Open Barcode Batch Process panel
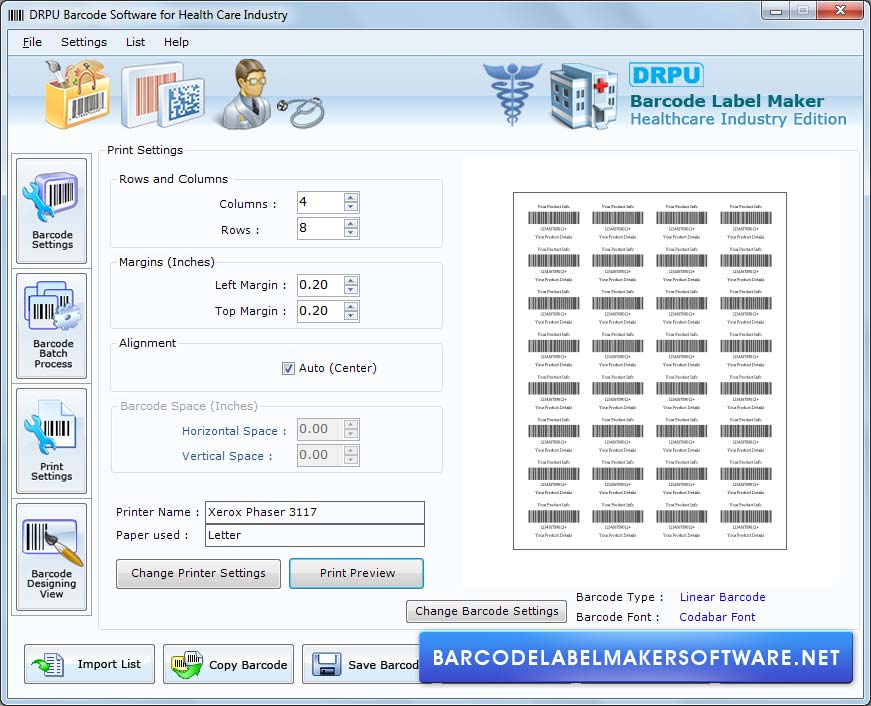The image size is (871, 706). tap(52, 326)
